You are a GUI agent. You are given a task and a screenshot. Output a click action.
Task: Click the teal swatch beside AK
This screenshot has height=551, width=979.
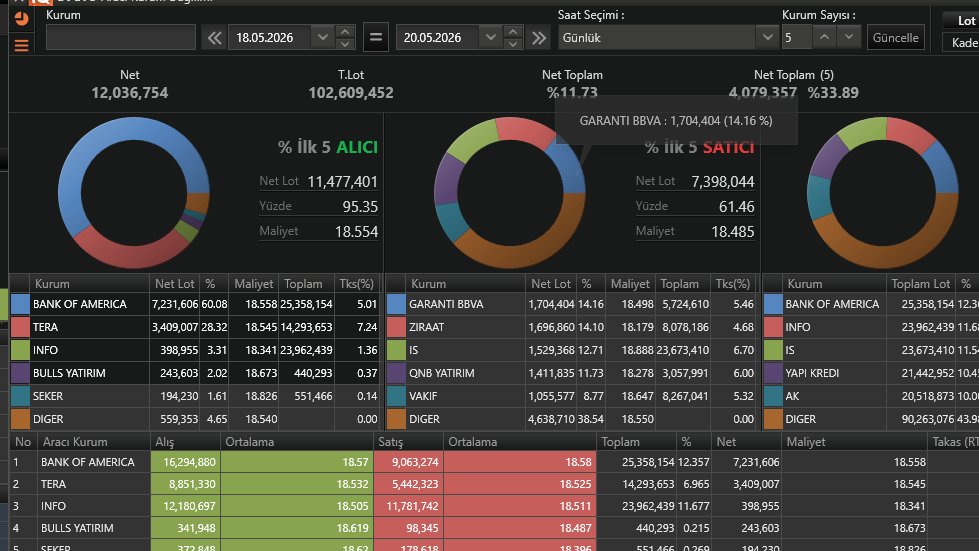773,396
